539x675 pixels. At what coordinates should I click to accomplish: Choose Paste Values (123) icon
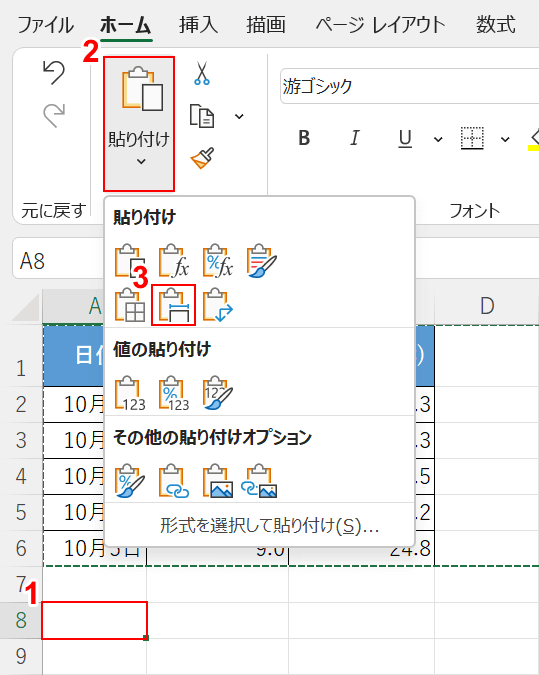pyautogui.click(x=130, y=393)
